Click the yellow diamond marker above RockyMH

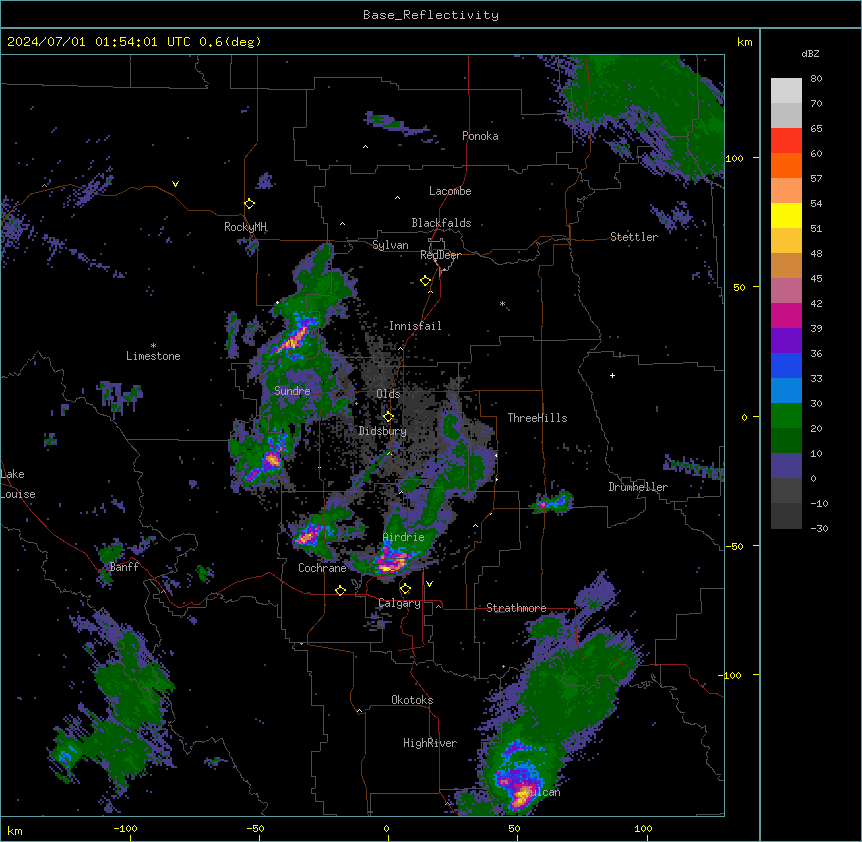(250, 204)
